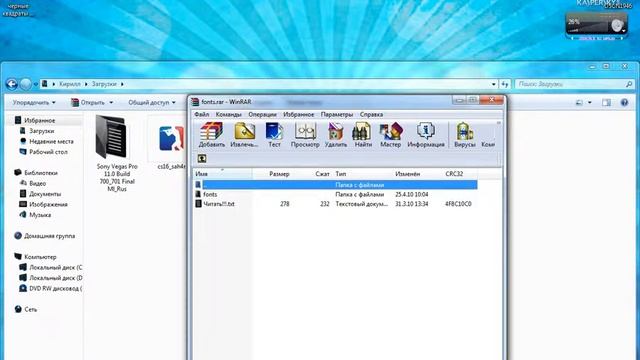This screenshot has width=640, height=360.
Task: Open Недавние места in the sidebar
Action: point(51,141)
